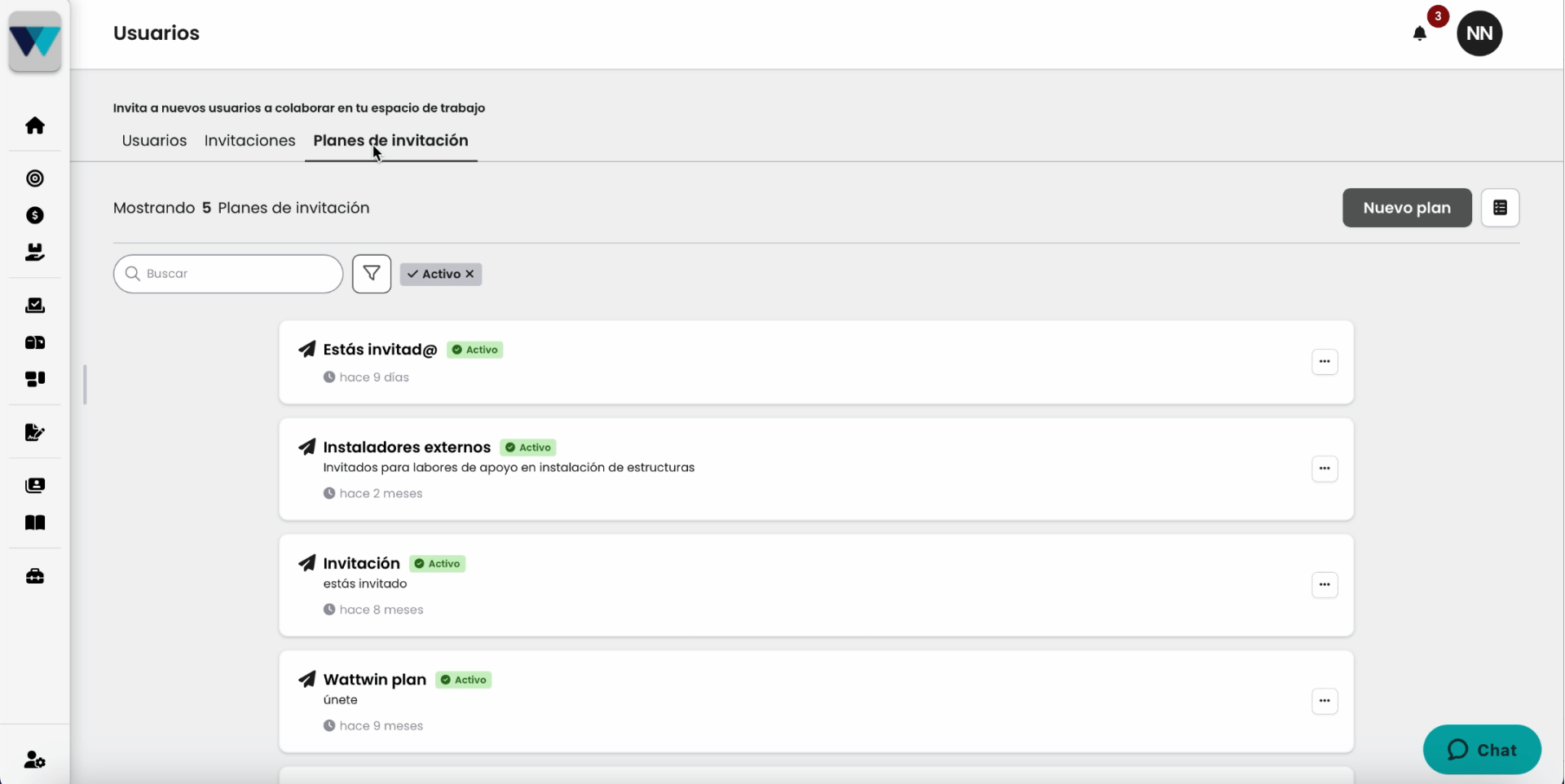Viewport: 1565px width, 784px height.
Task: Click the list view toggle icon
Action: [1500, 208]
